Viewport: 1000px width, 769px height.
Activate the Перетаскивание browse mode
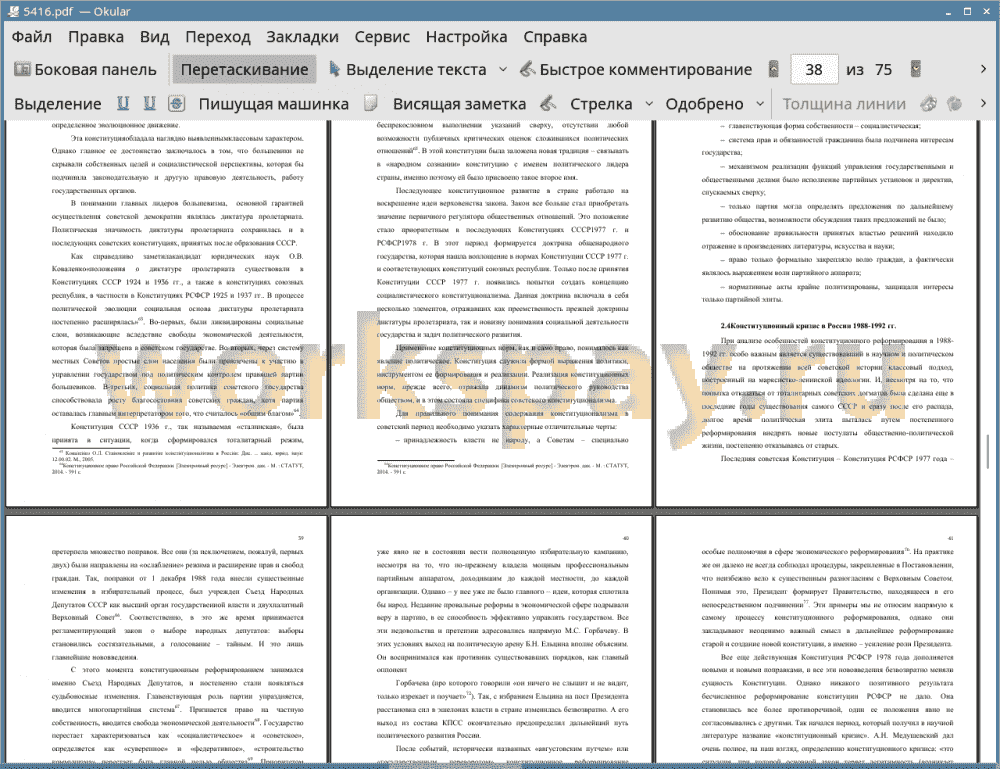(244, 70)
